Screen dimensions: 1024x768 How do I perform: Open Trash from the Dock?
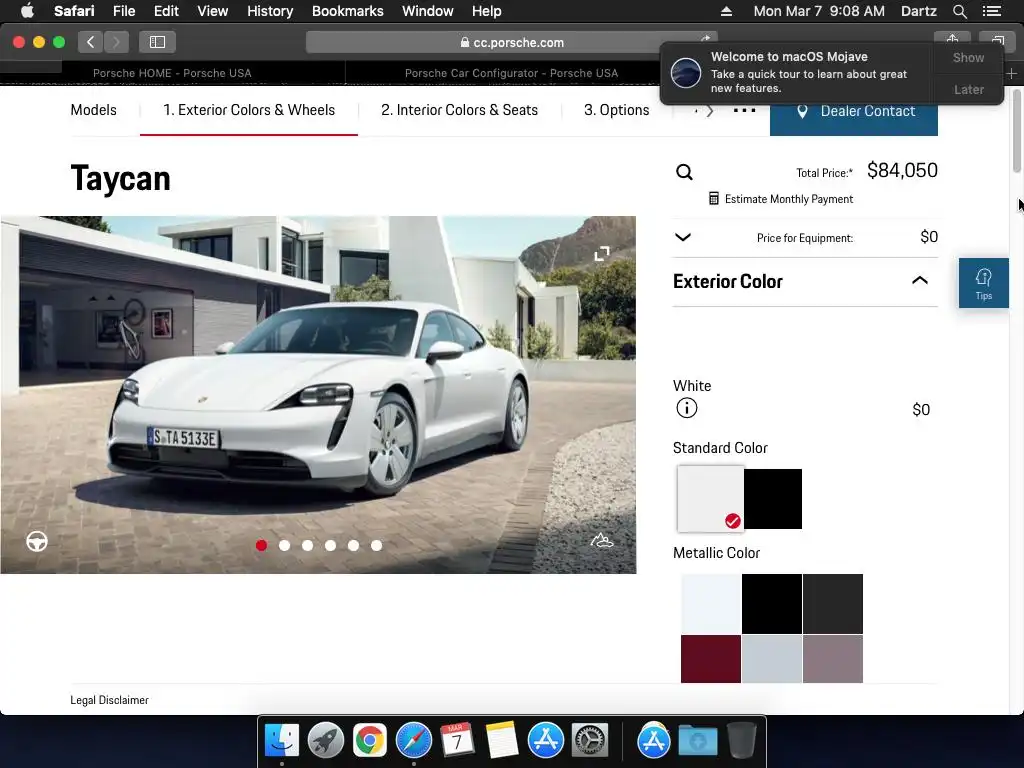[x=742, y=740]
